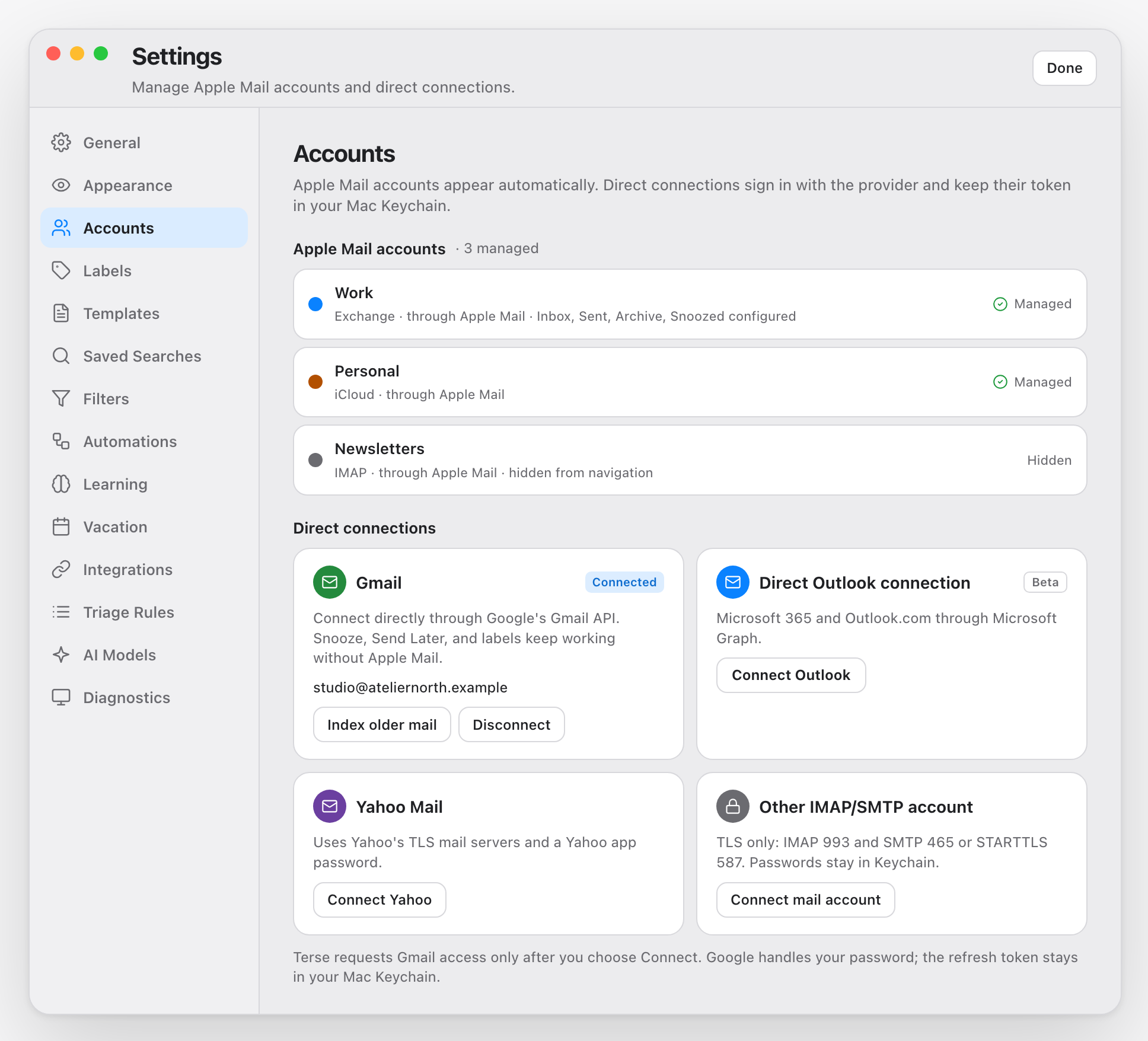Click the Beta badge on Outlook card
The width and height of the screenshot is (1148, 1041).
(1045, 583)
